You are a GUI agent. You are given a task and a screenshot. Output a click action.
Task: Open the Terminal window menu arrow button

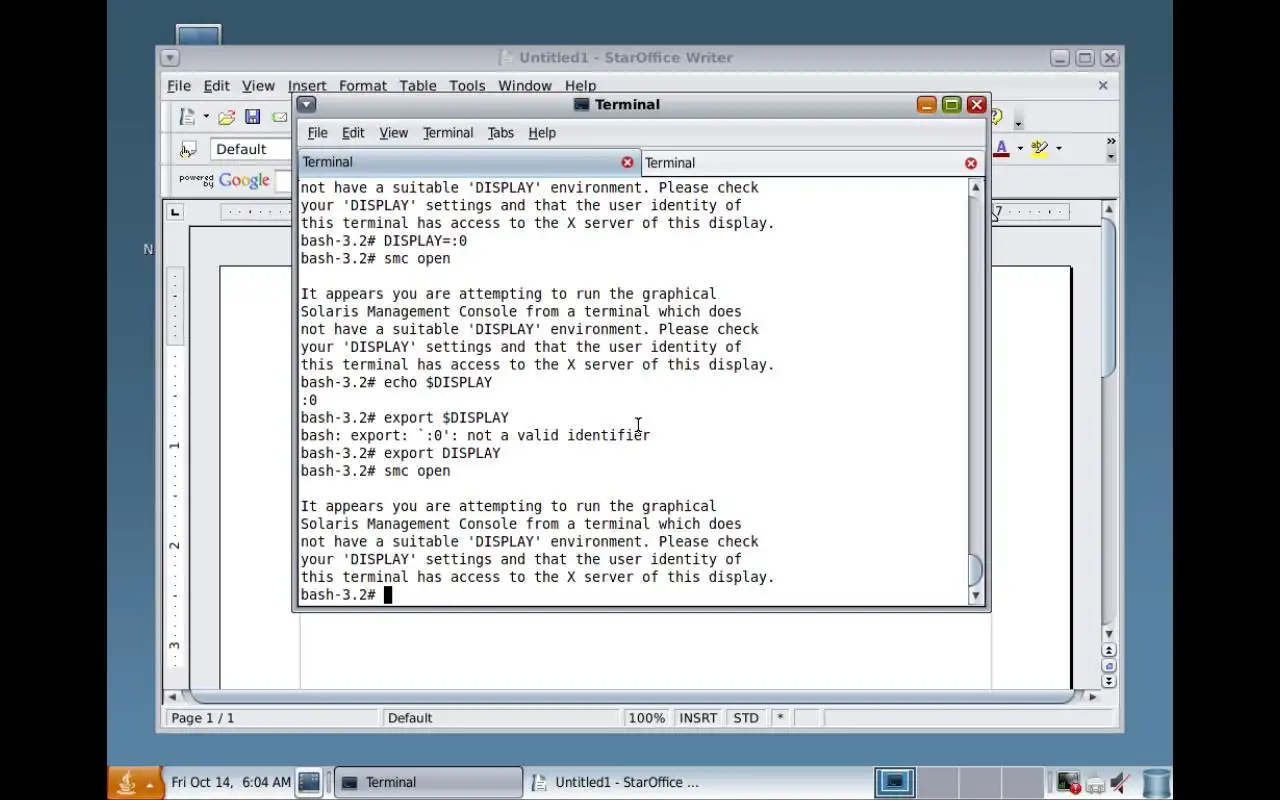pyautogui.click(x=306, y=104)
